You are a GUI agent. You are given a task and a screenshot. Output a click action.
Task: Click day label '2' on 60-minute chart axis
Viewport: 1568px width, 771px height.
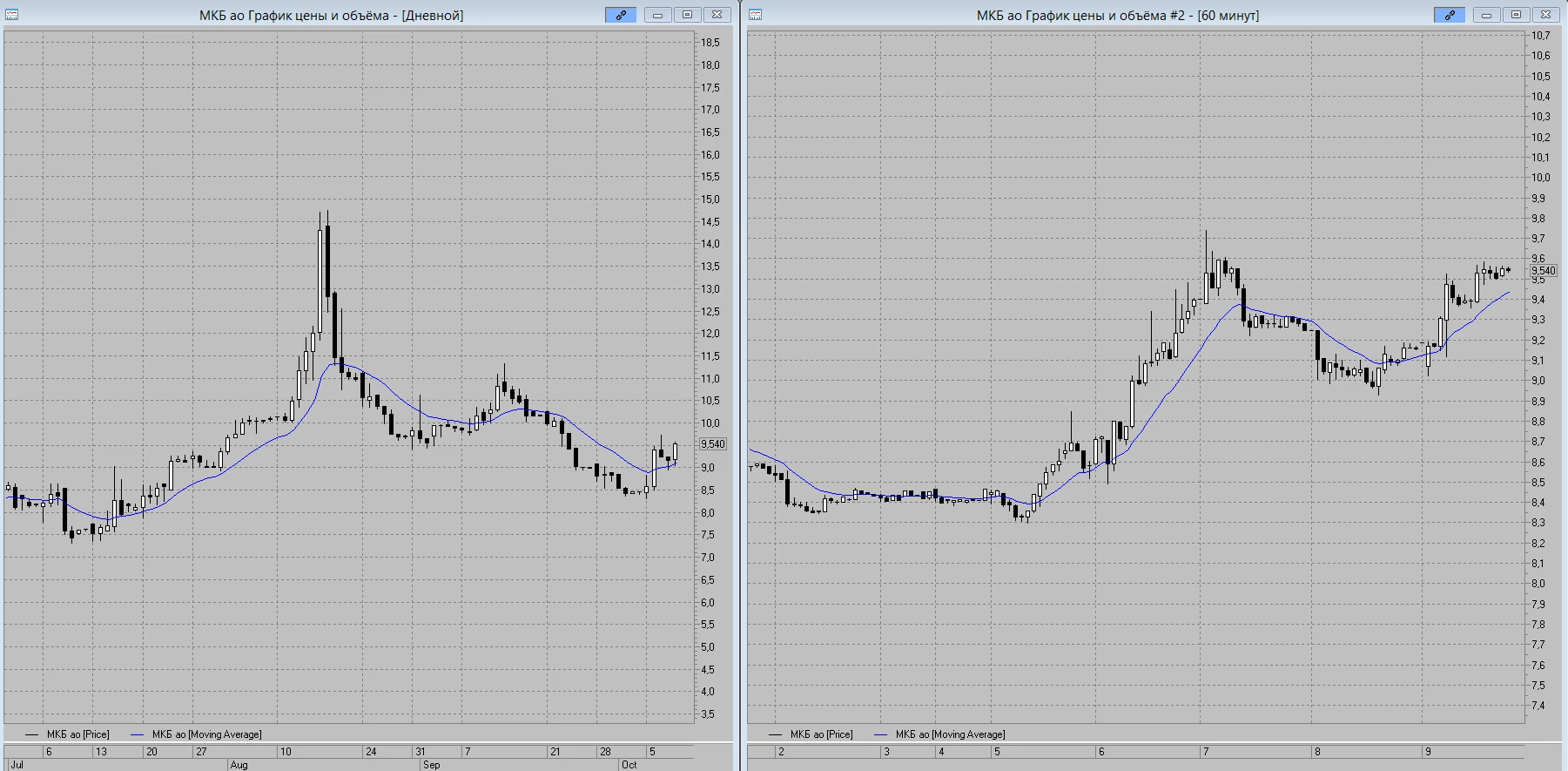coord(781,752)
